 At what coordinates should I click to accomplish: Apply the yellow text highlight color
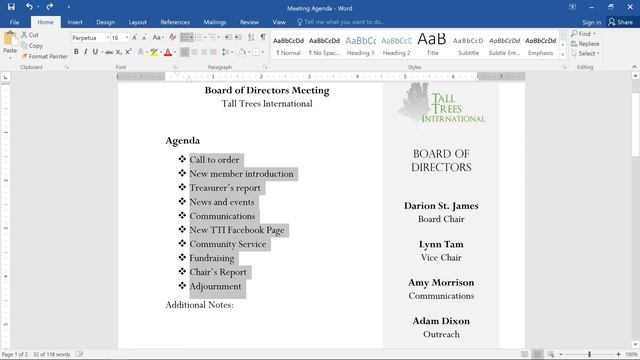click(154, 52)
